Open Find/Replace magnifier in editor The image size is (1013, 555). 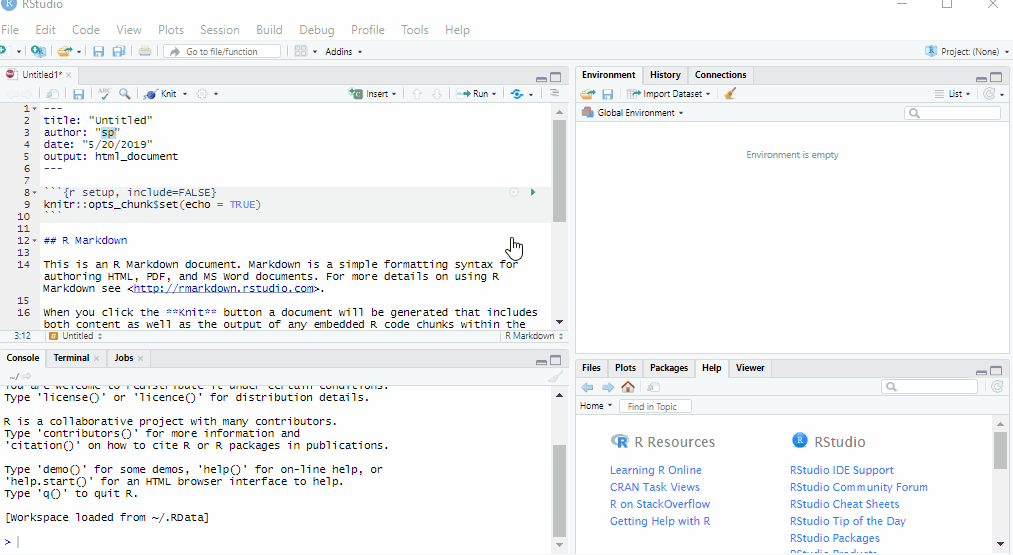125,94
